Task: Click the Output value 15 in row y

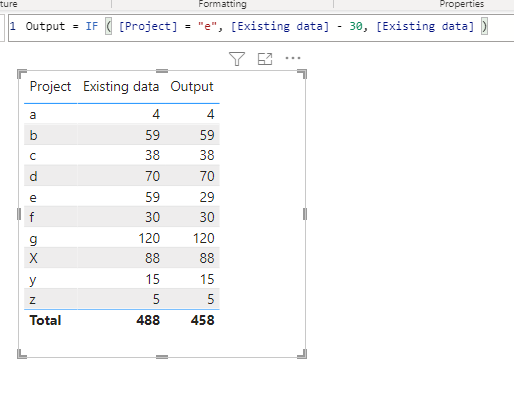Action: coord(207,279)
